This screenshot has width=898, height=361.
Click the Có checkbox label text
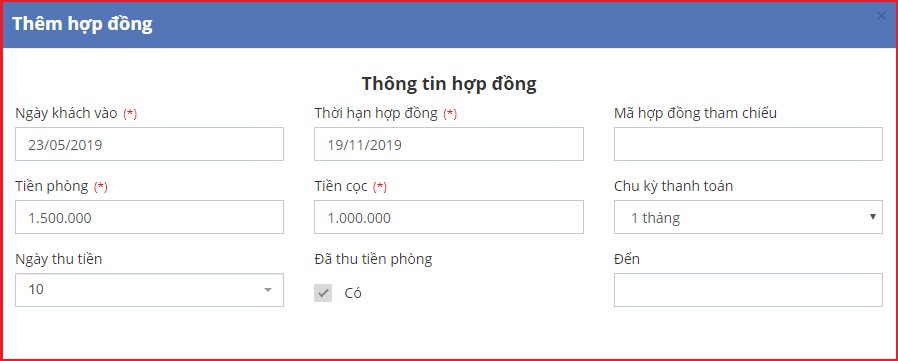(x=353, y=293)
